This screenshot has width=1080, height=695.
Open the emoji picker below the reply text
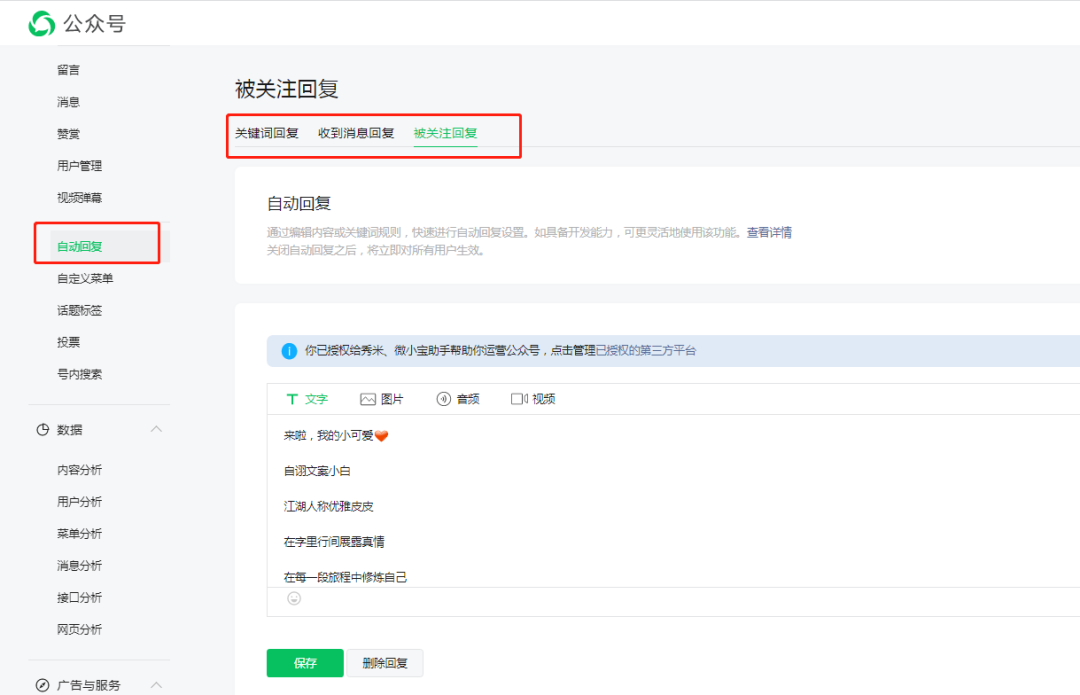pyautogui.click(x=293, y=598)
